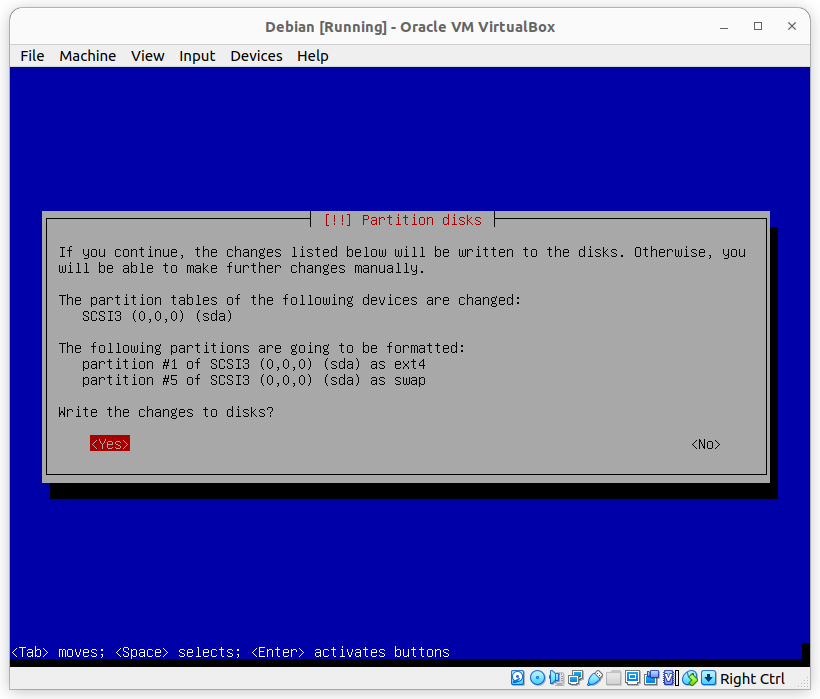This screenshot has height=699, width=820.
Task: Click the virtualization features status icon
Action: (x=669, y=678)
